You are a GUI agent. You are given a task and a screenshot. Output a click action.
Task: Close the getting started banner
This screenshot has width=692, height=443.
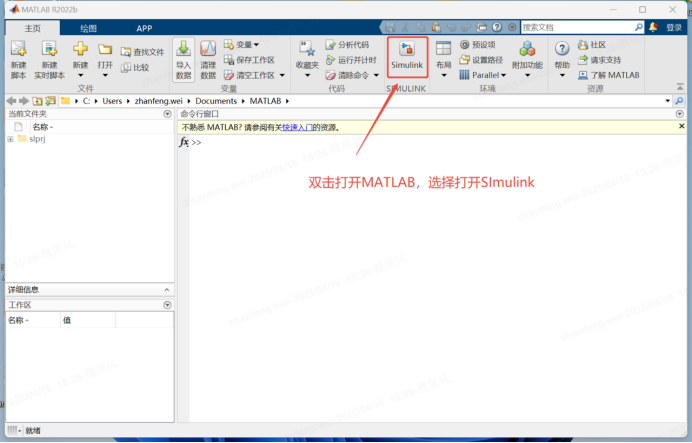[681, 126]
